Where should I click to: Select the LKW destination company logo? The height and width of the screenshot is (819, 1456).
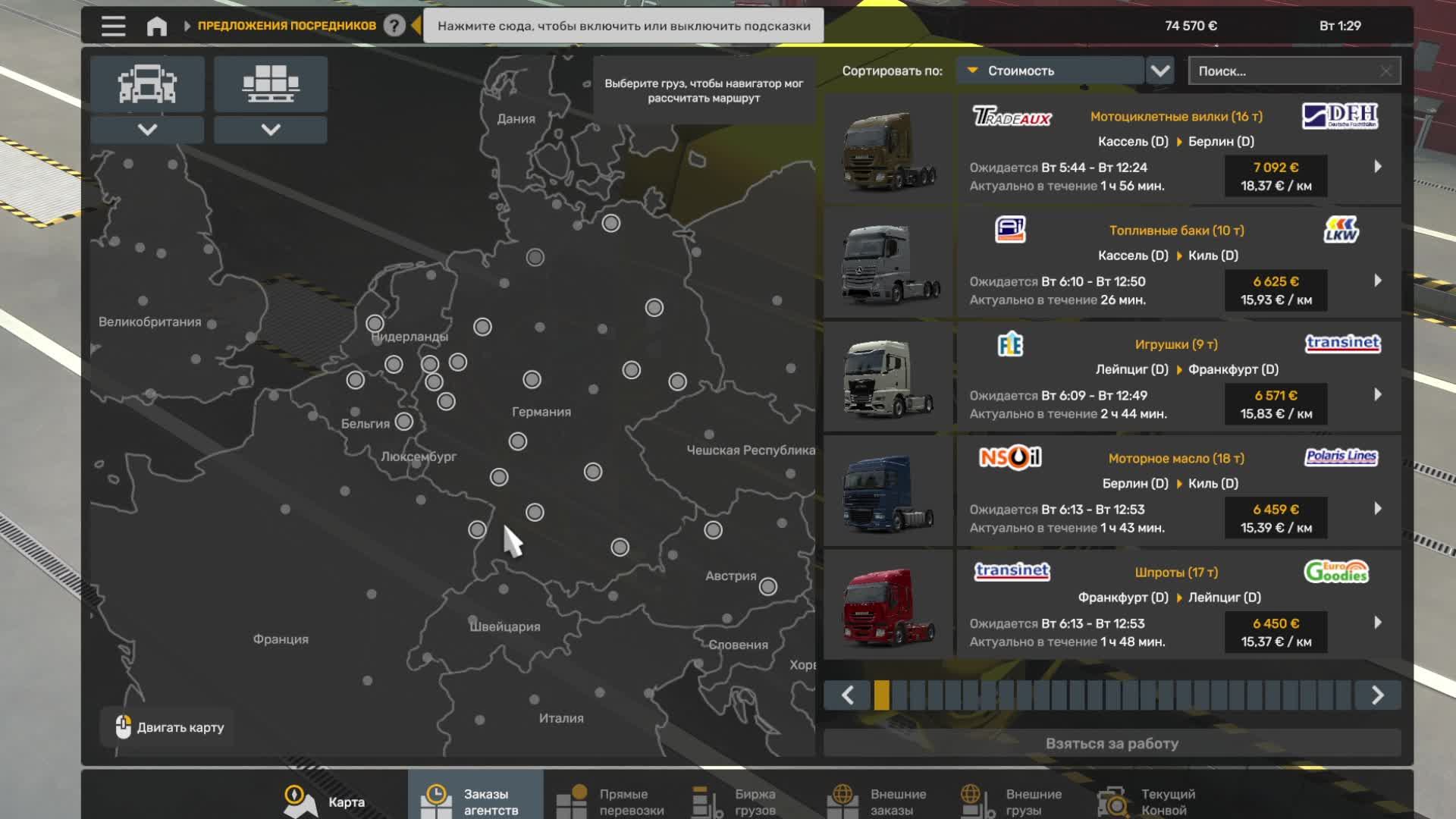pyautogui.click(x=1341, y=230)
